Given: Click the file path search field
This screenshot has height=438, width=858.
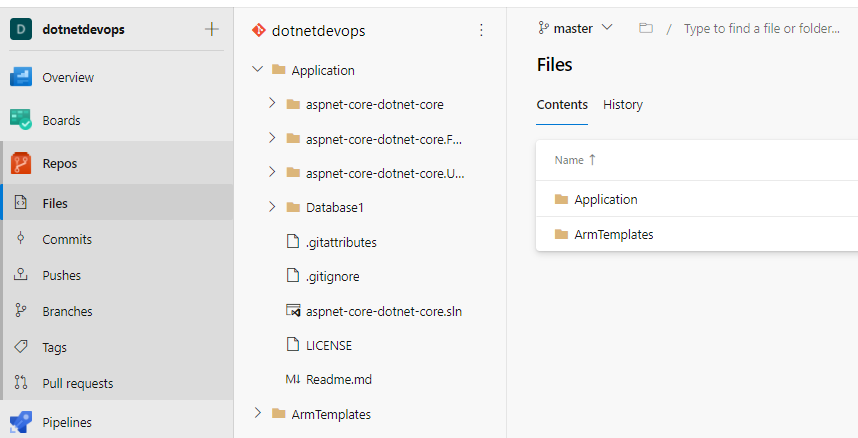Looking at the screenshot, I should click(x=762, y=29).
